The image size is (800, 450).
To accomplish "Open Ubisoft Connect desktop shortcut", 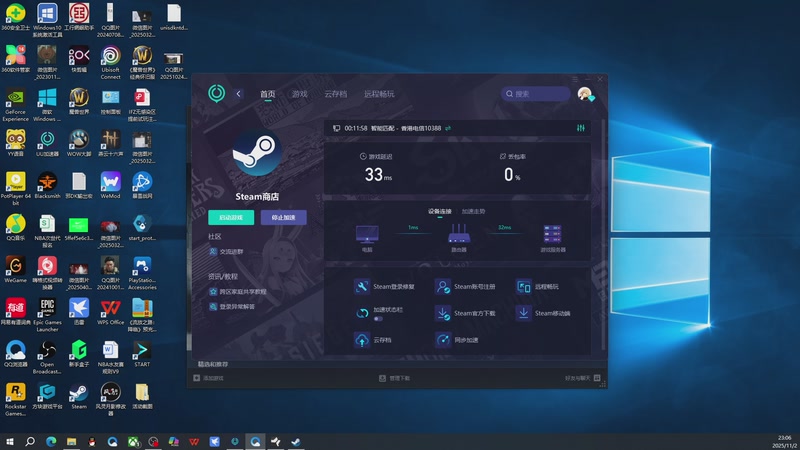I will [x=110, y=63].
